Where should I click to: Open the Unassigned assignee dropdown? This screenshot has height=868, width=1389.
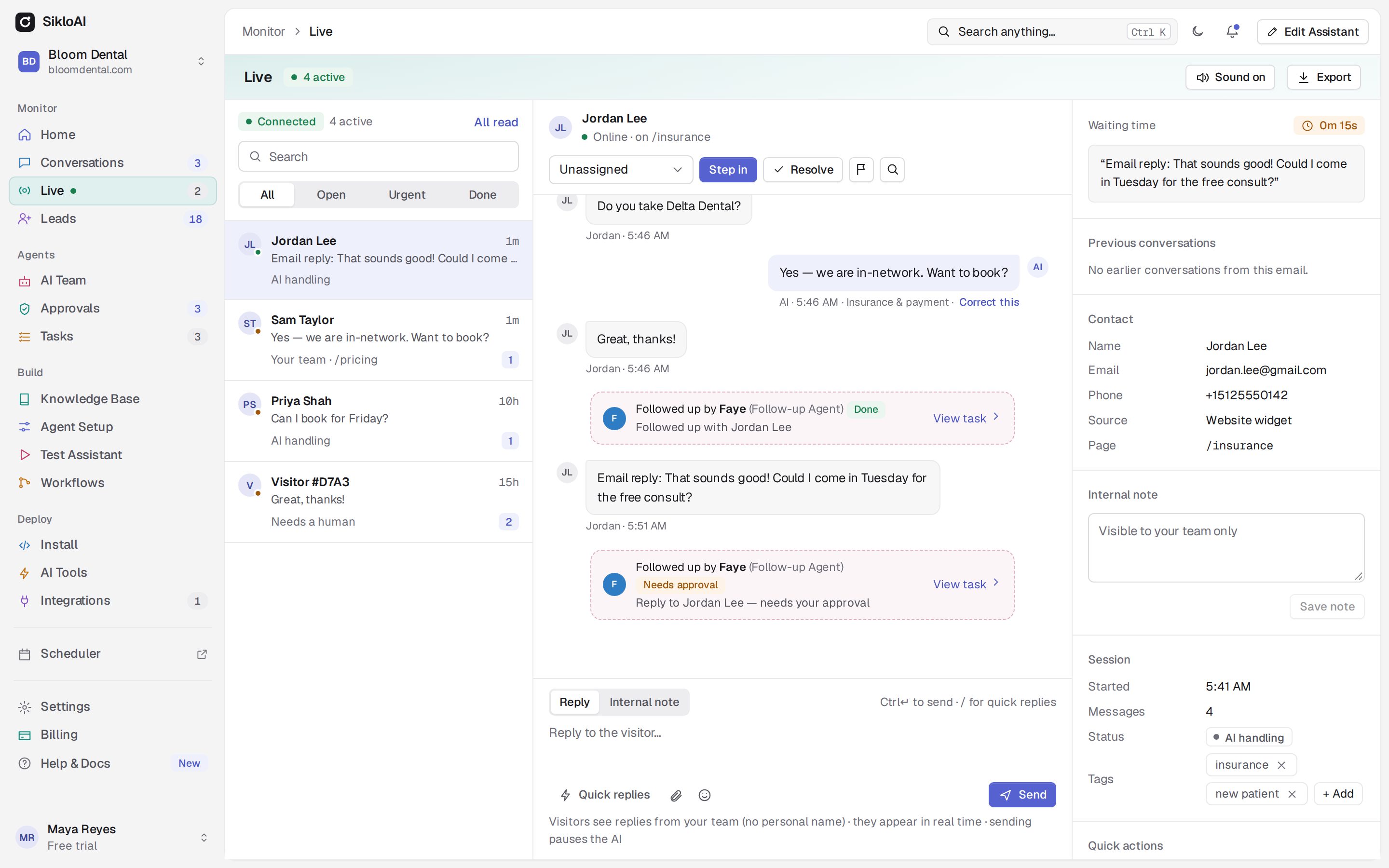(x=620, y=169)
